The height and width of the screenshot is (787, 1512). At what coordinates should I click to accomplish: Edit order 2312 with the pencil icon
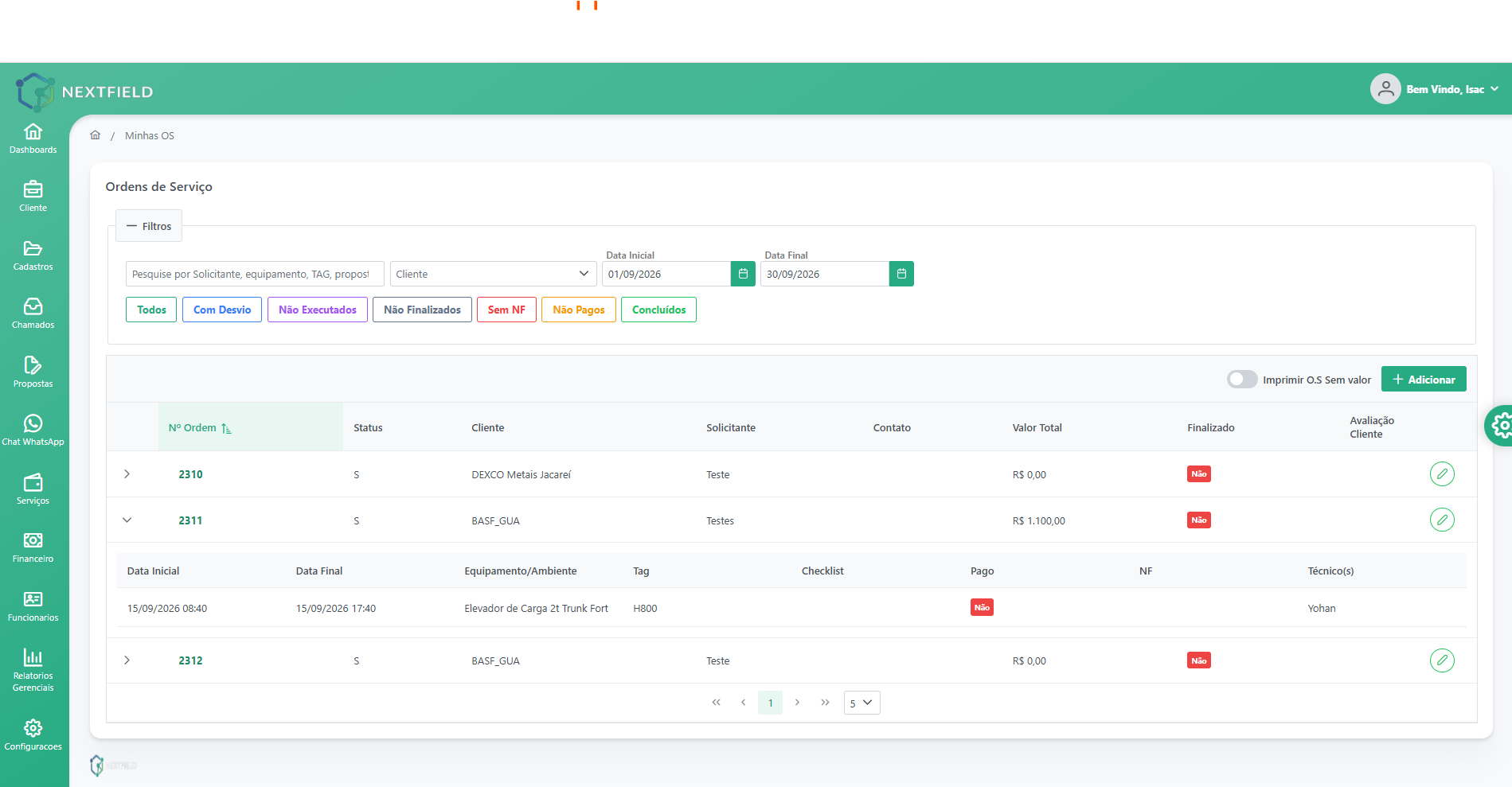1442,660
